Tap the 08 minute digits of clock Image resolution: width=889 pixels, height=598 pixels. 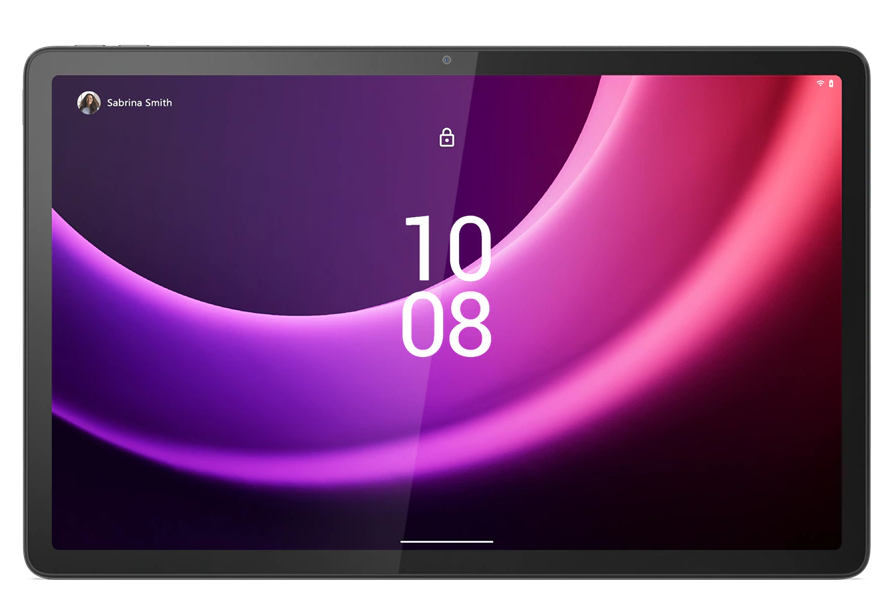tap(446, 324)
